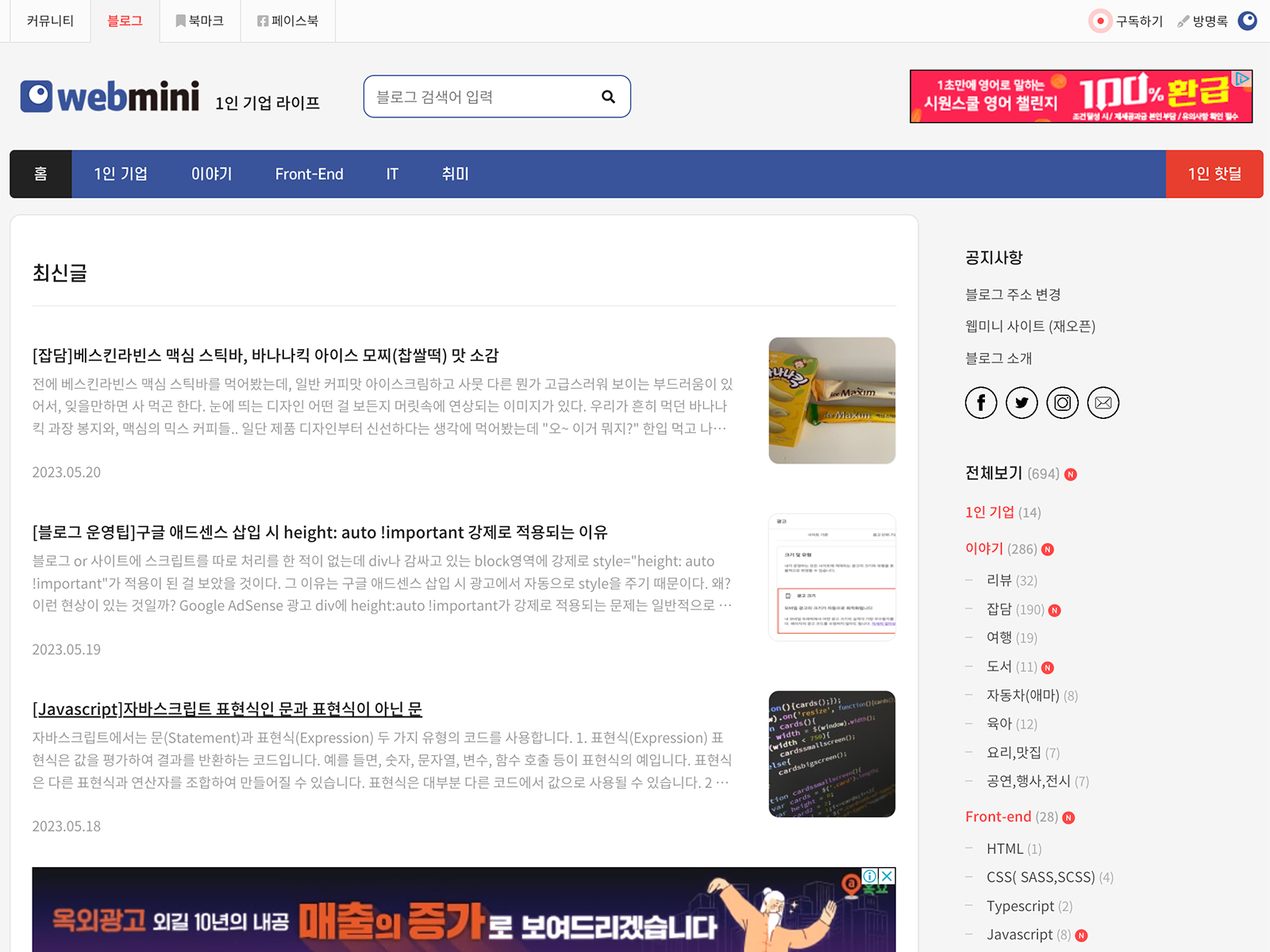Expand the Front-end category section
The image size is (1270, 952).
pos(997,816)
